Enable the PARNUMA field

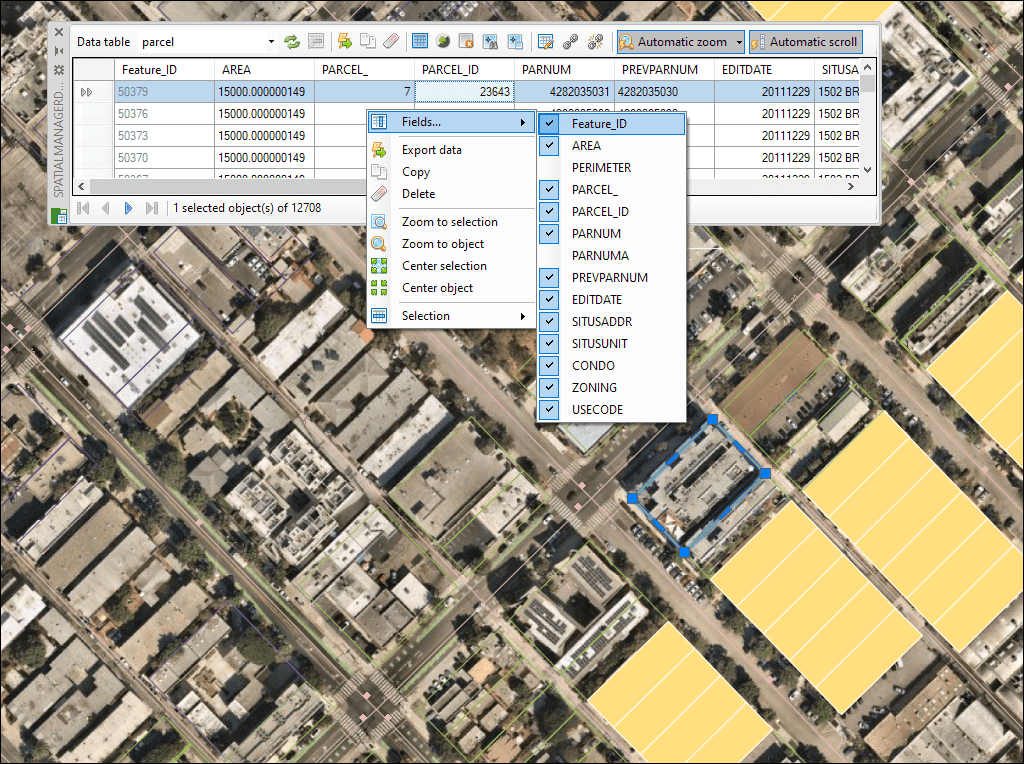[x=611, y=256]
